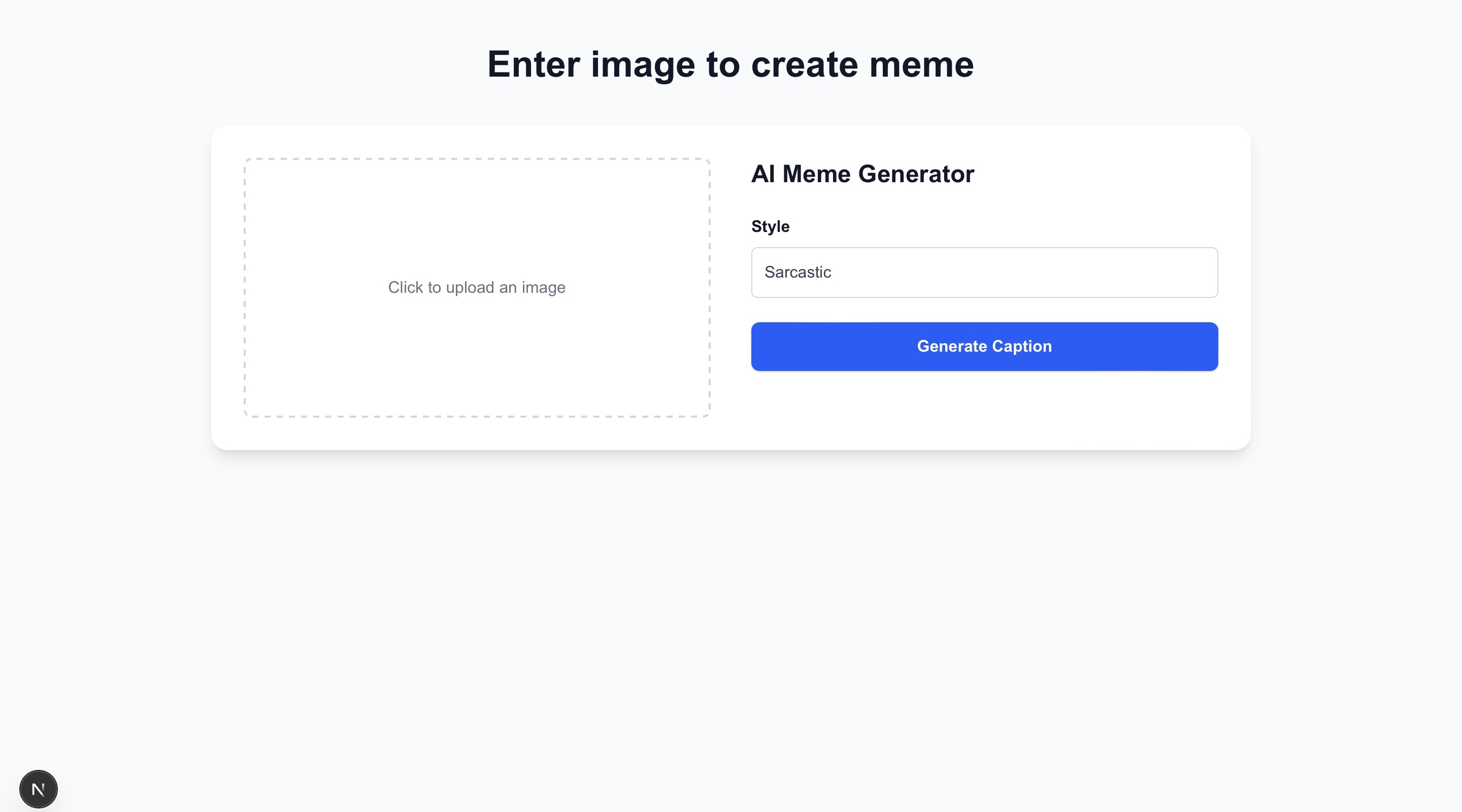
Task: Click the circular N logo icon
Action: tap(38, 789)
